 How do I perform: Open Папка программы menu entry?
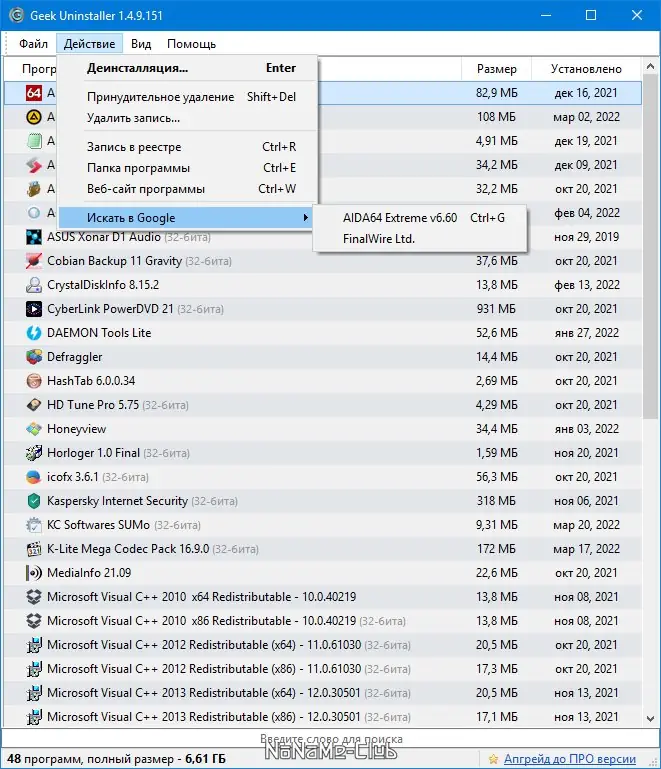coord(188,168)
